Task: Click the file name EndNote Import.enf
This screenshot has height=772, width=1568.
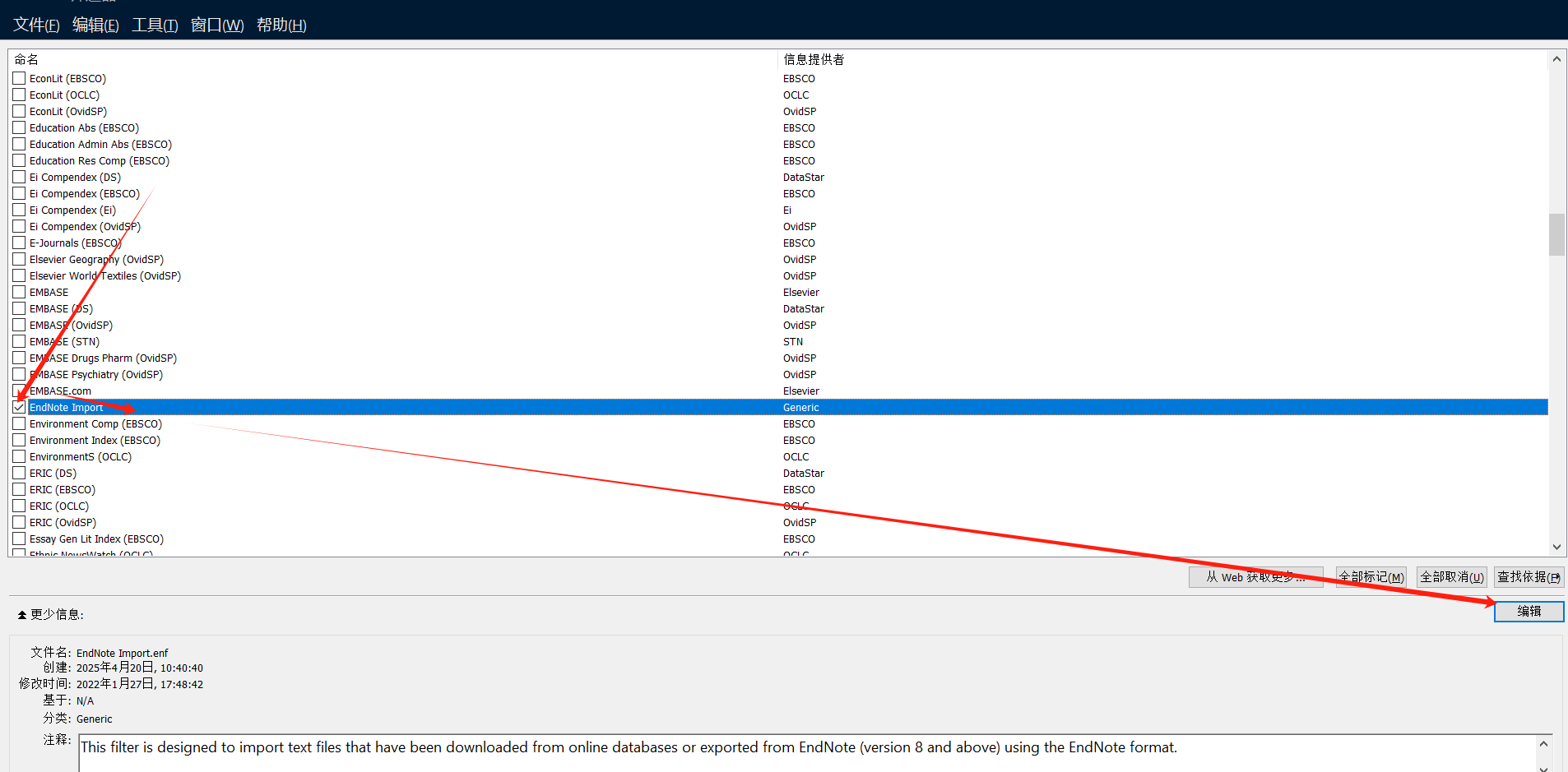Action: [122, 654]
